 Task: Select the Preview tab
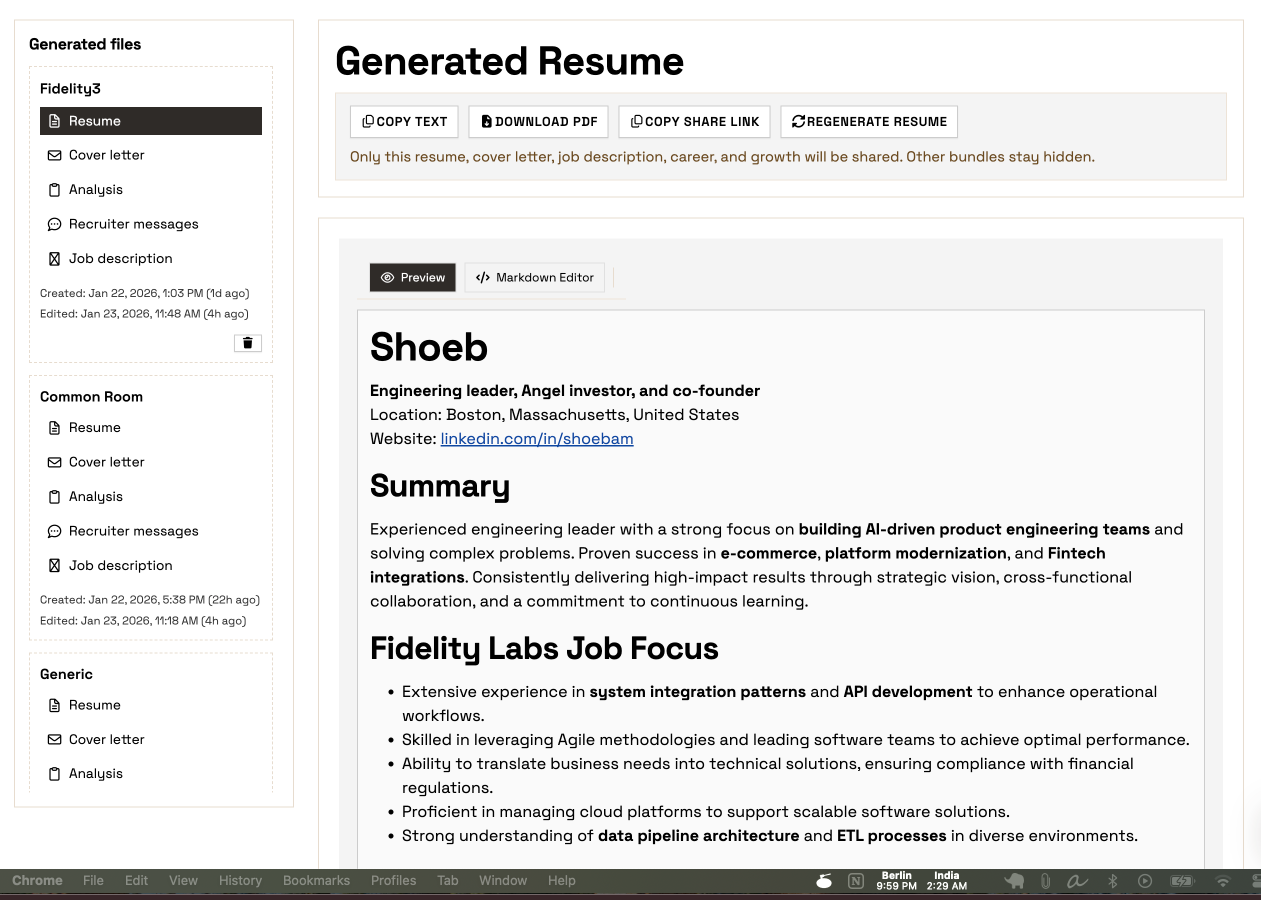pos(412,278)
